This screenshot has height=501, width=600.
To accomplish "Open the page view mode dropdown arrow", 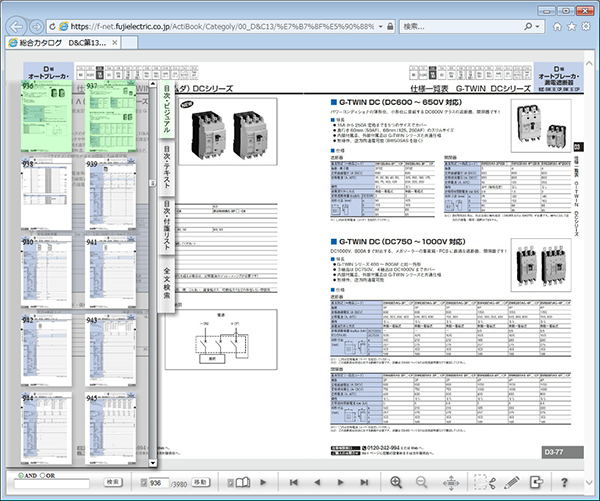I will (230, 483).
